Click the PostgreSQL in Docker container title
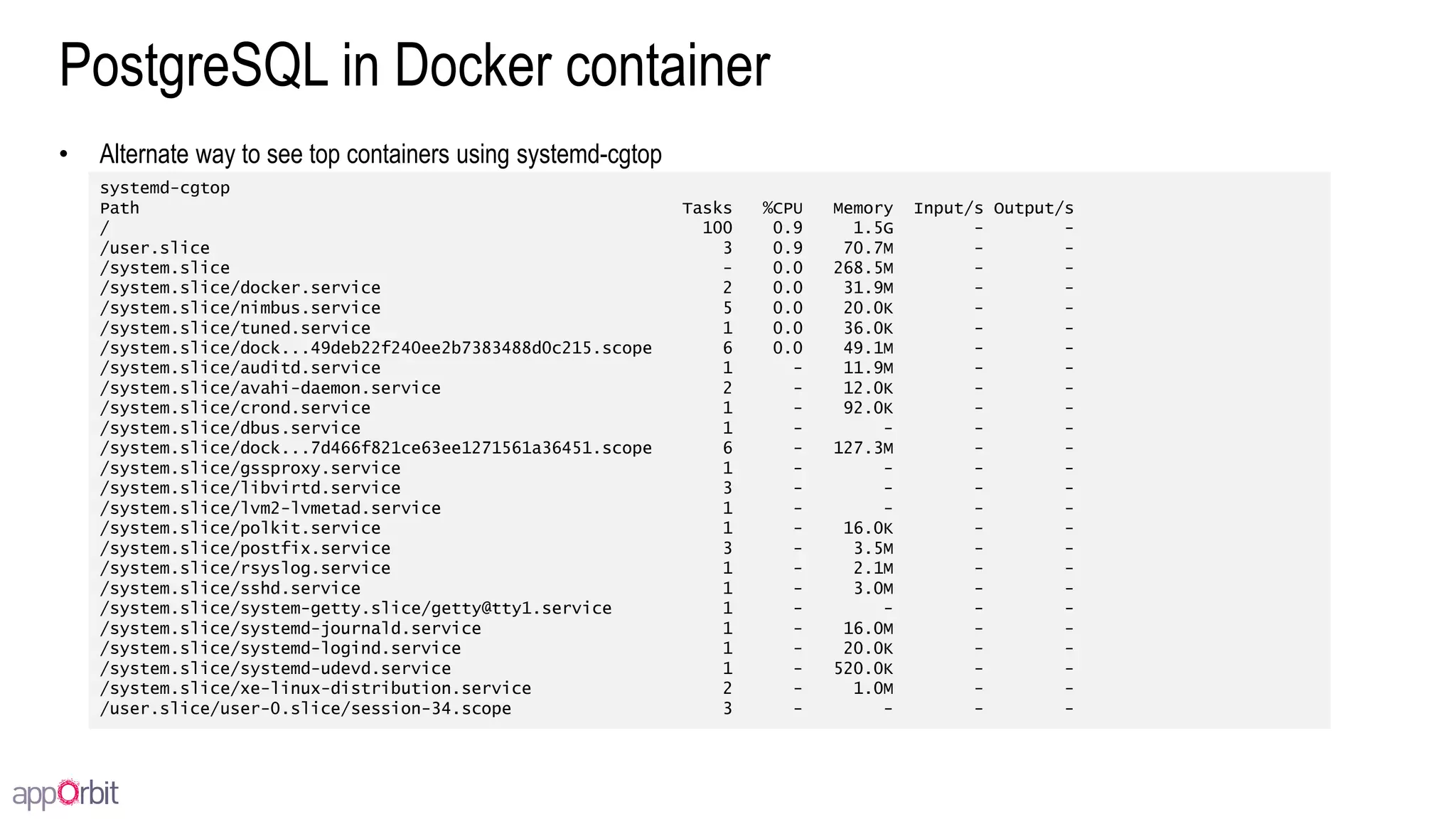 point(414,65)
